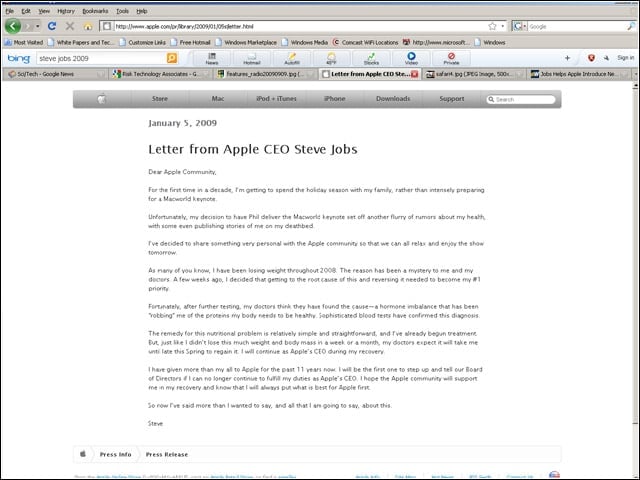
Task: Click the AutoFill toolbar button
Action: (292, 58)
